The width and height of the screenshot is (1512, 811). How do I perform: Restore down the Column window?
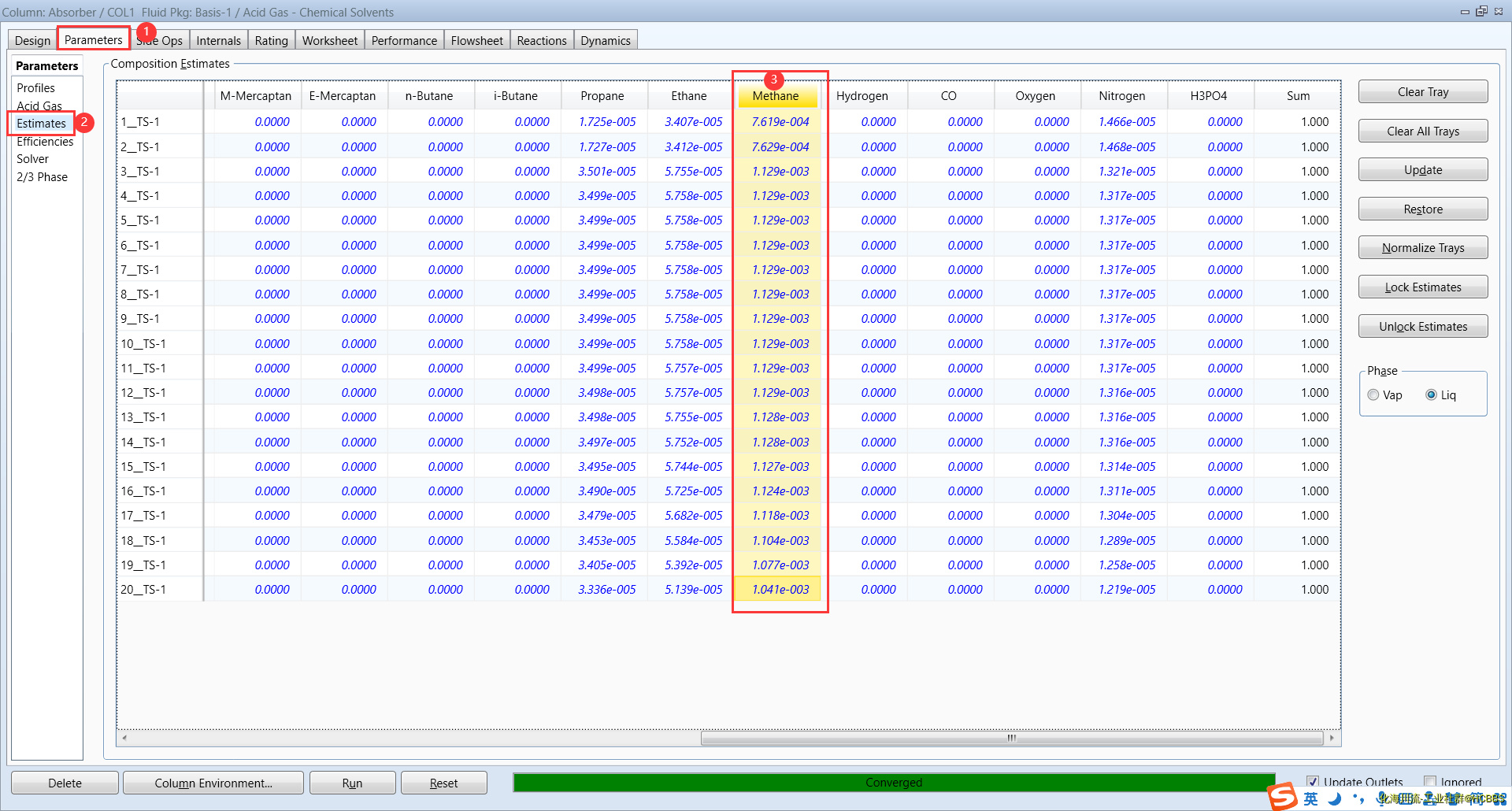coord(1481,11)
